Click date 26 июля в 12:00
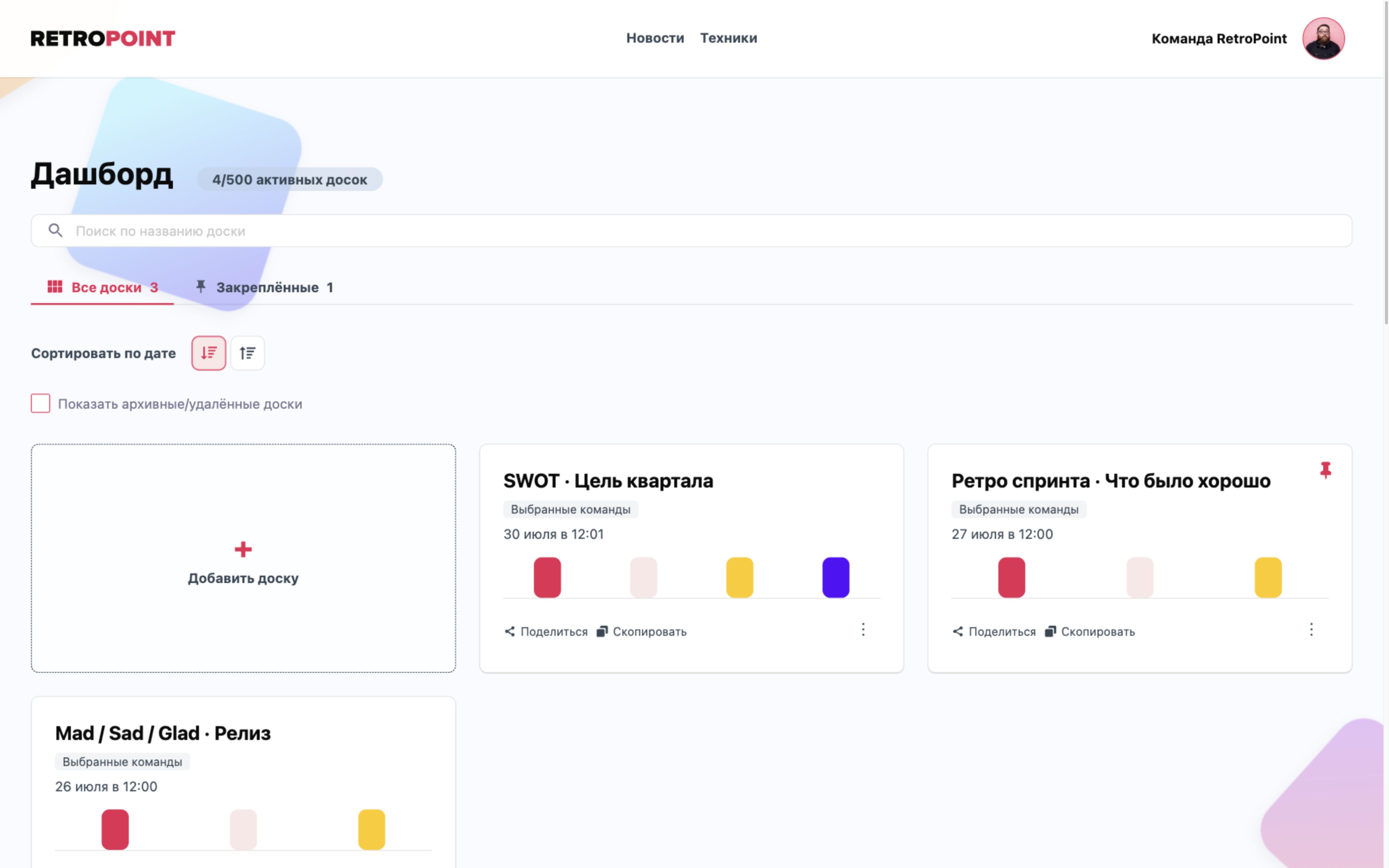The image size is (1389, 868). pyautogui.click(x=106, y=787)
